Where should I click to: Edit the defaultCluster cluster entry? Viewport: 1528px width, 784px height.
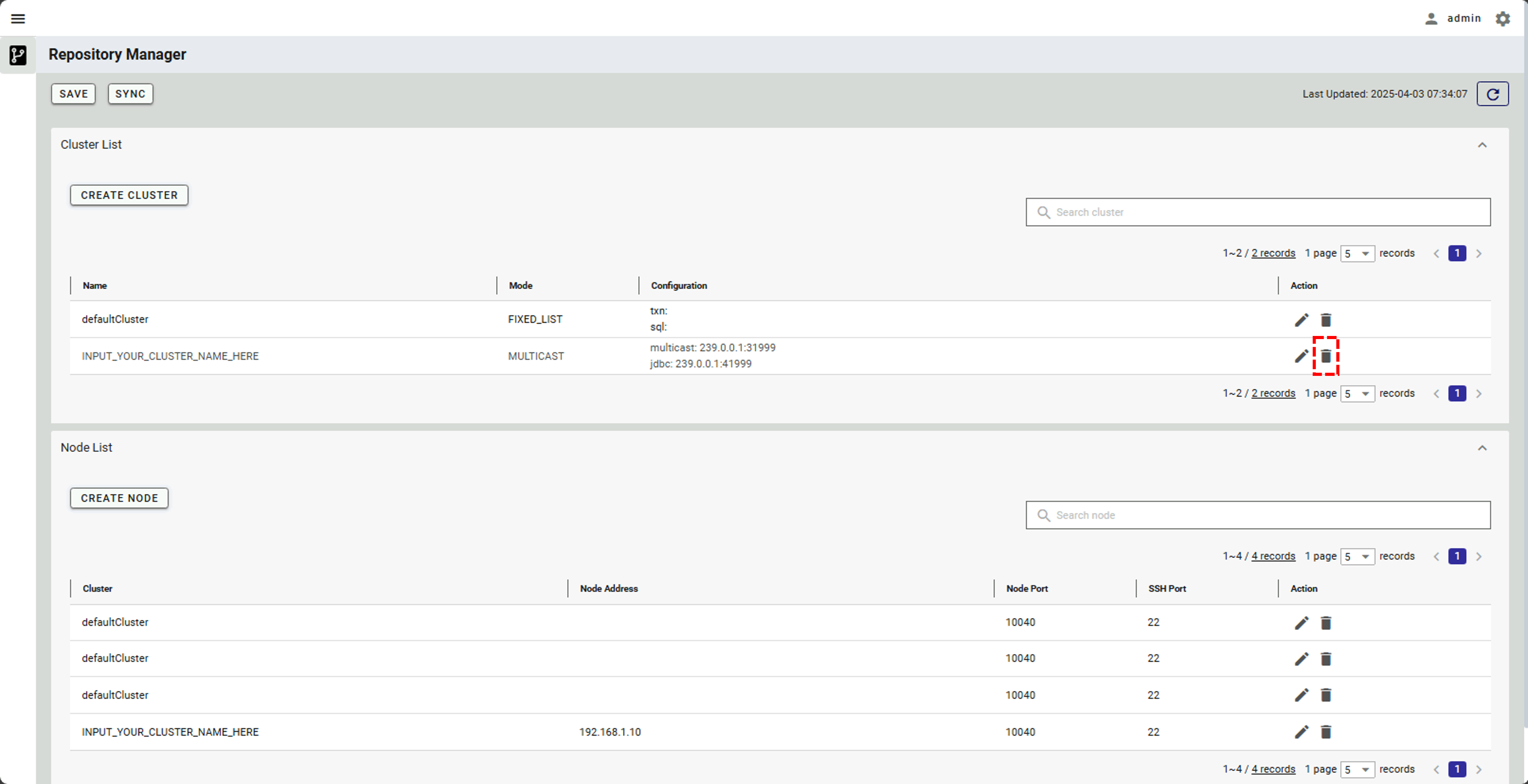(1301, 320)
